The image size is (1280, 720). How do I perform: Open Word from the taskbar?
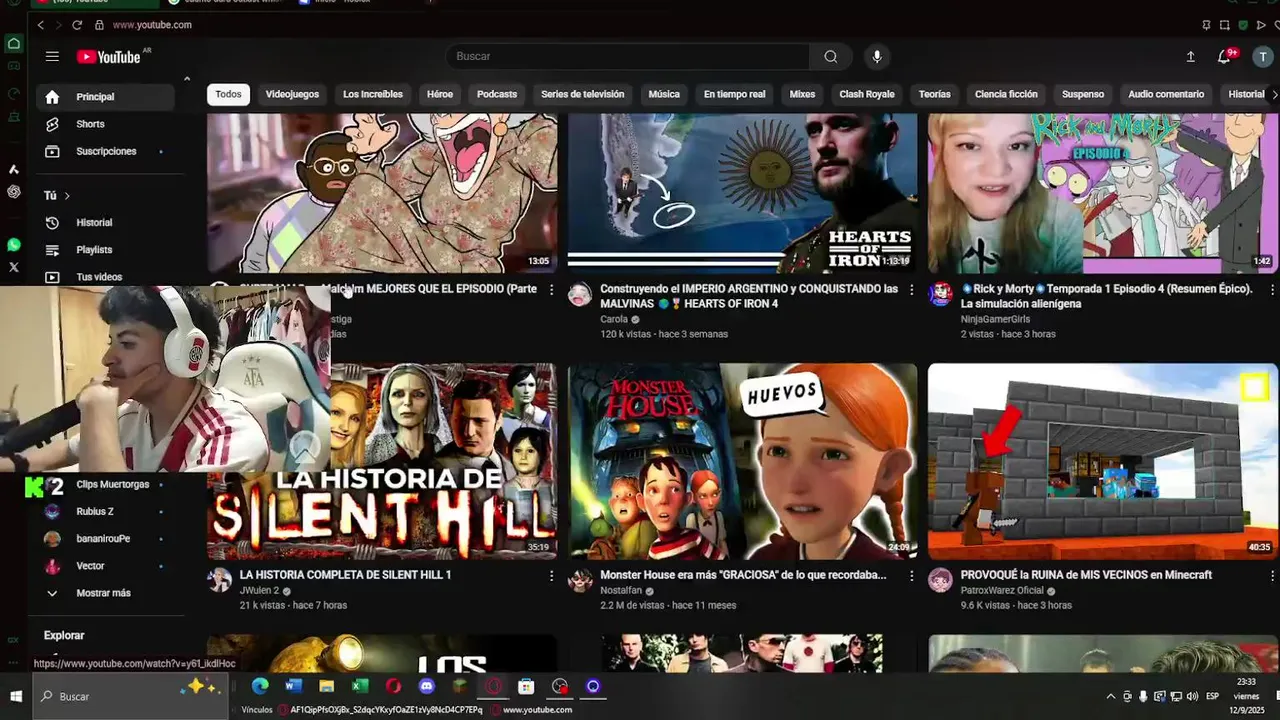293,686
